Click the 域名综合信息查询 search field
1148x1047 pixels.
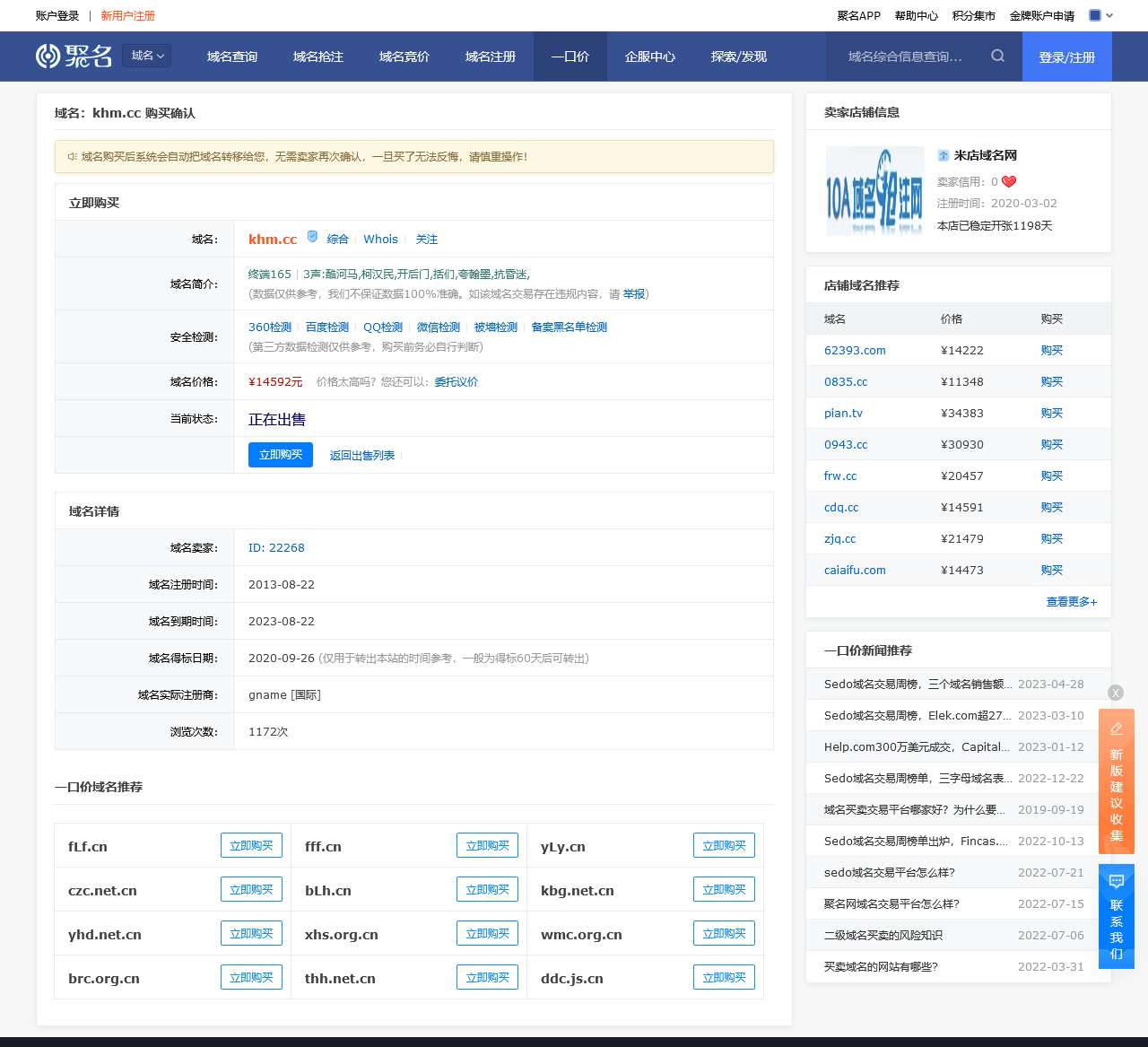(x=906, y=57)
